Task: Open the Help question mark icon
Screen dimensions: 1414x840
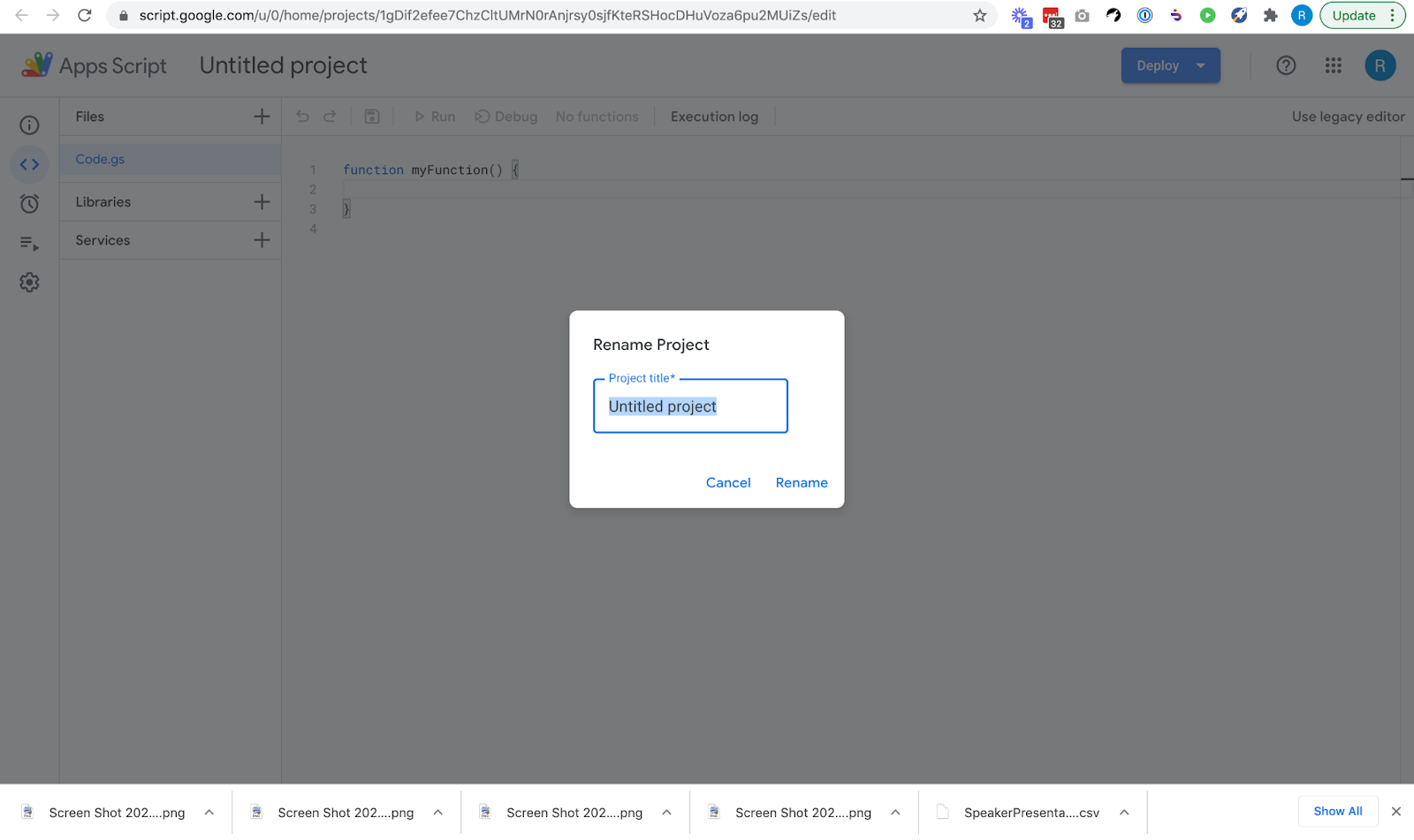Action: coord(1286,65)
